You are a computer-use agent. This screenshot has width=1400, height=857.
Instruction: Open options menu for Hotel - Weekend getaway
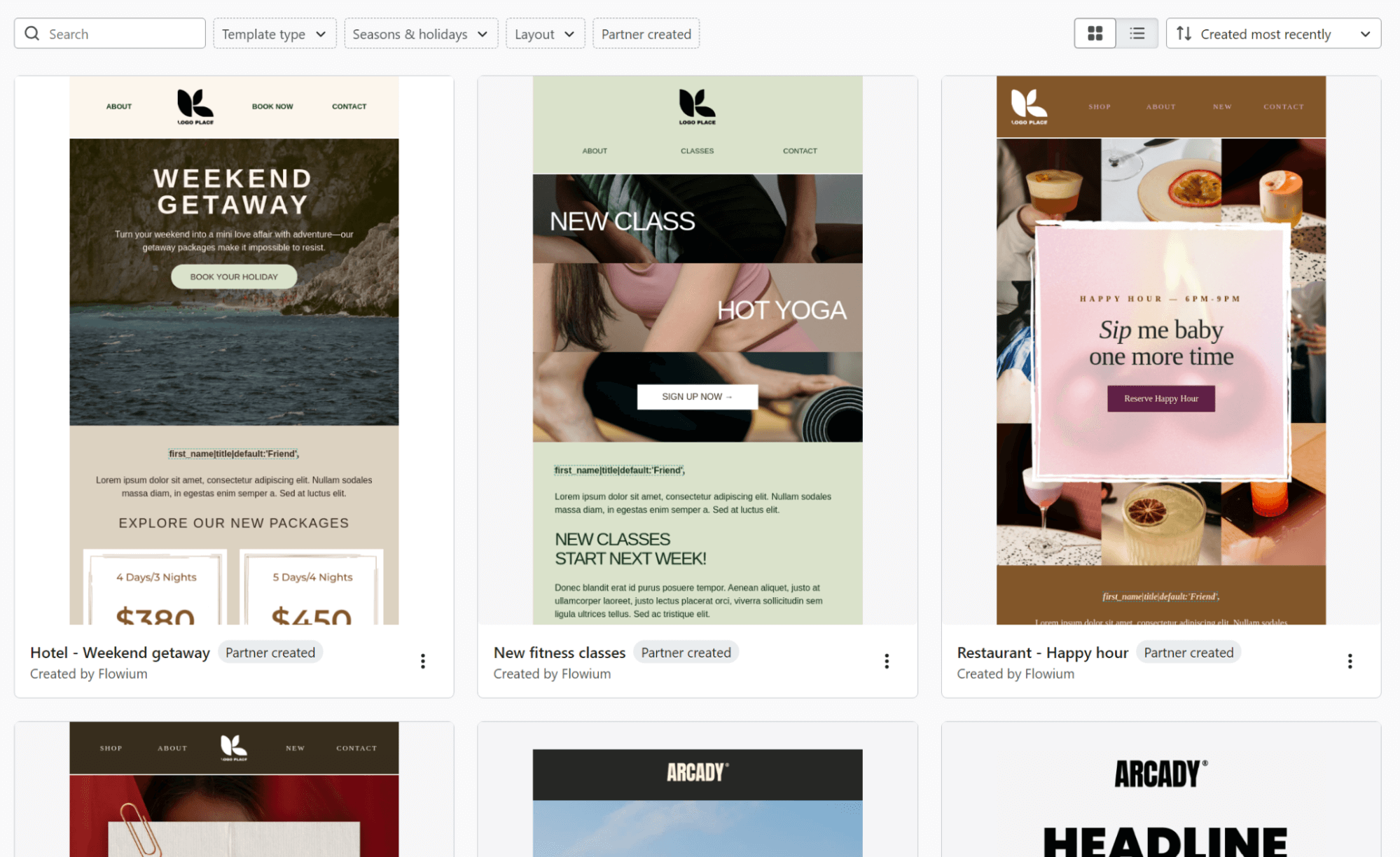coord(423,661)
